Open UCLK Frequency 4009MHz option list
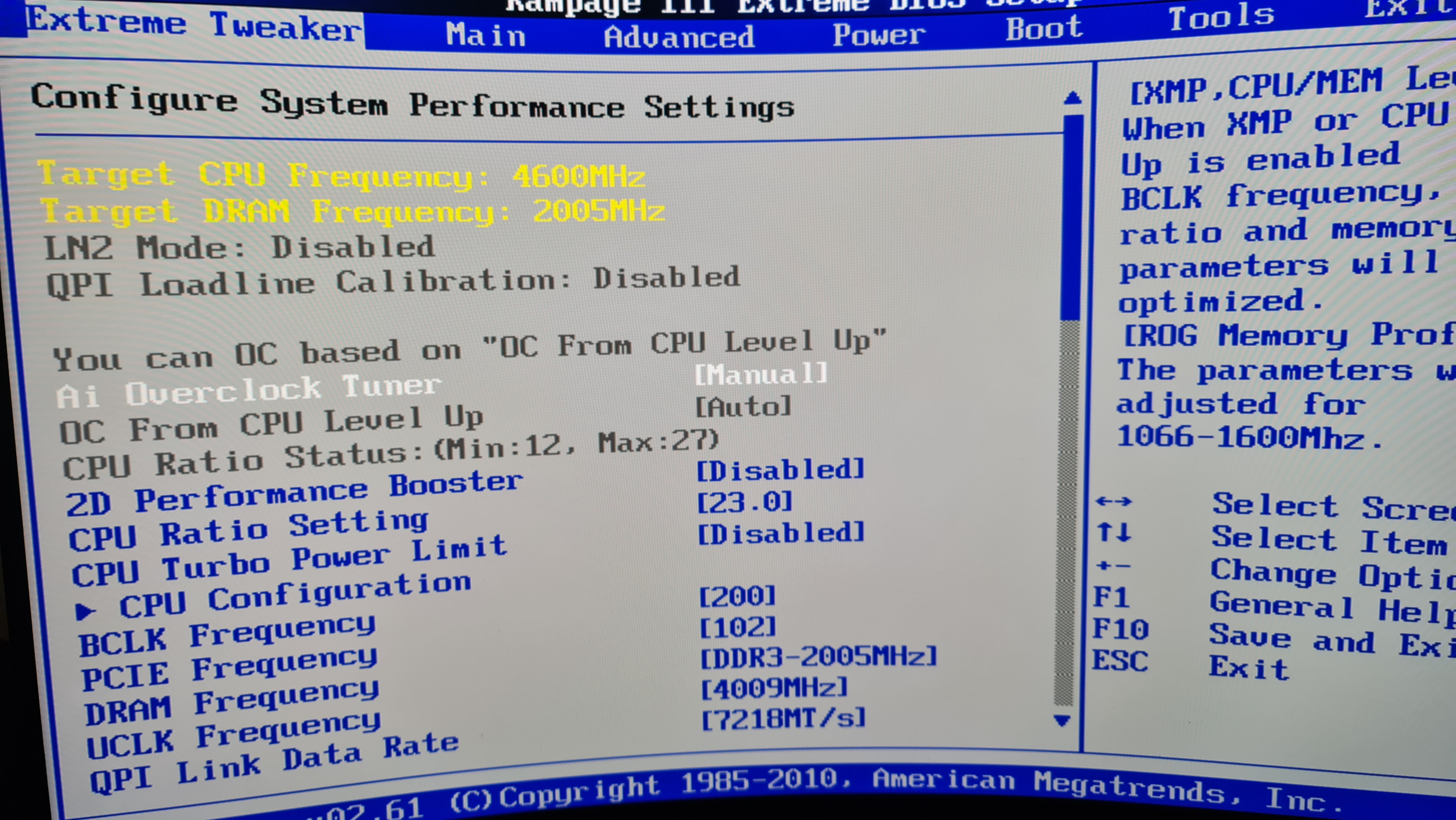1456x820 pixels. coord(774,688)
